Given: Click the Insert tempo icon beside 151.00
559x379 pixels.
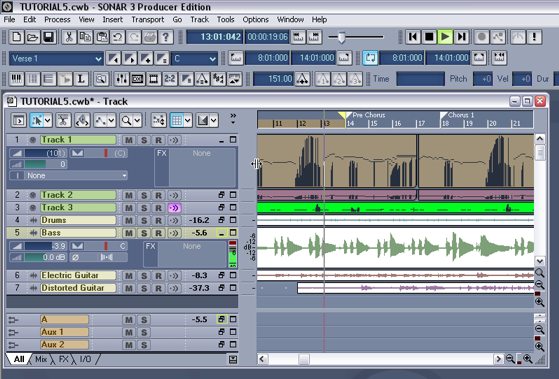Looking at the screenshot, I should [302, 79].
